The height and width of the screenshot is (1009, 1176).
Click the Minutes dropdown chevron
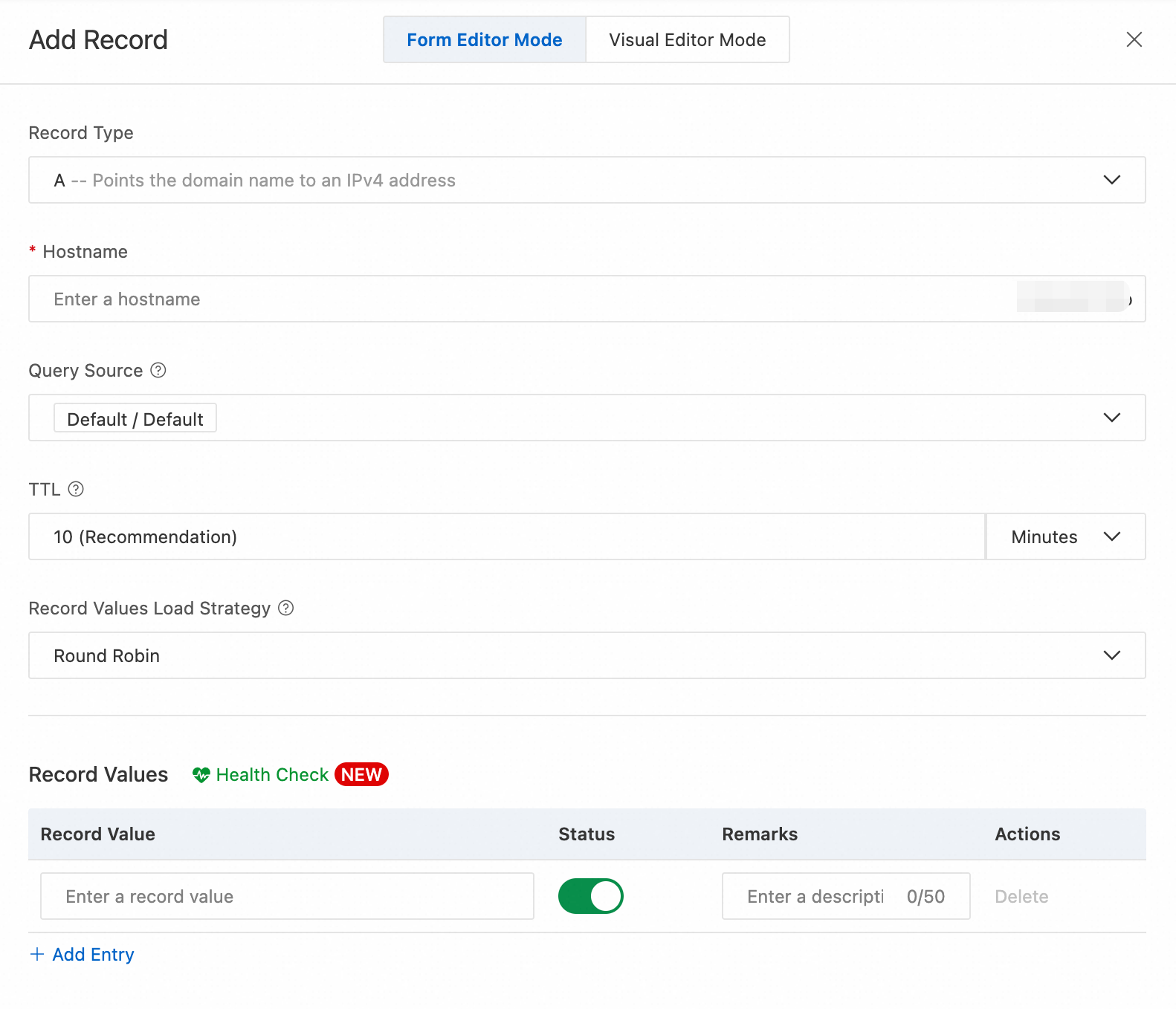coord(1111,536)
